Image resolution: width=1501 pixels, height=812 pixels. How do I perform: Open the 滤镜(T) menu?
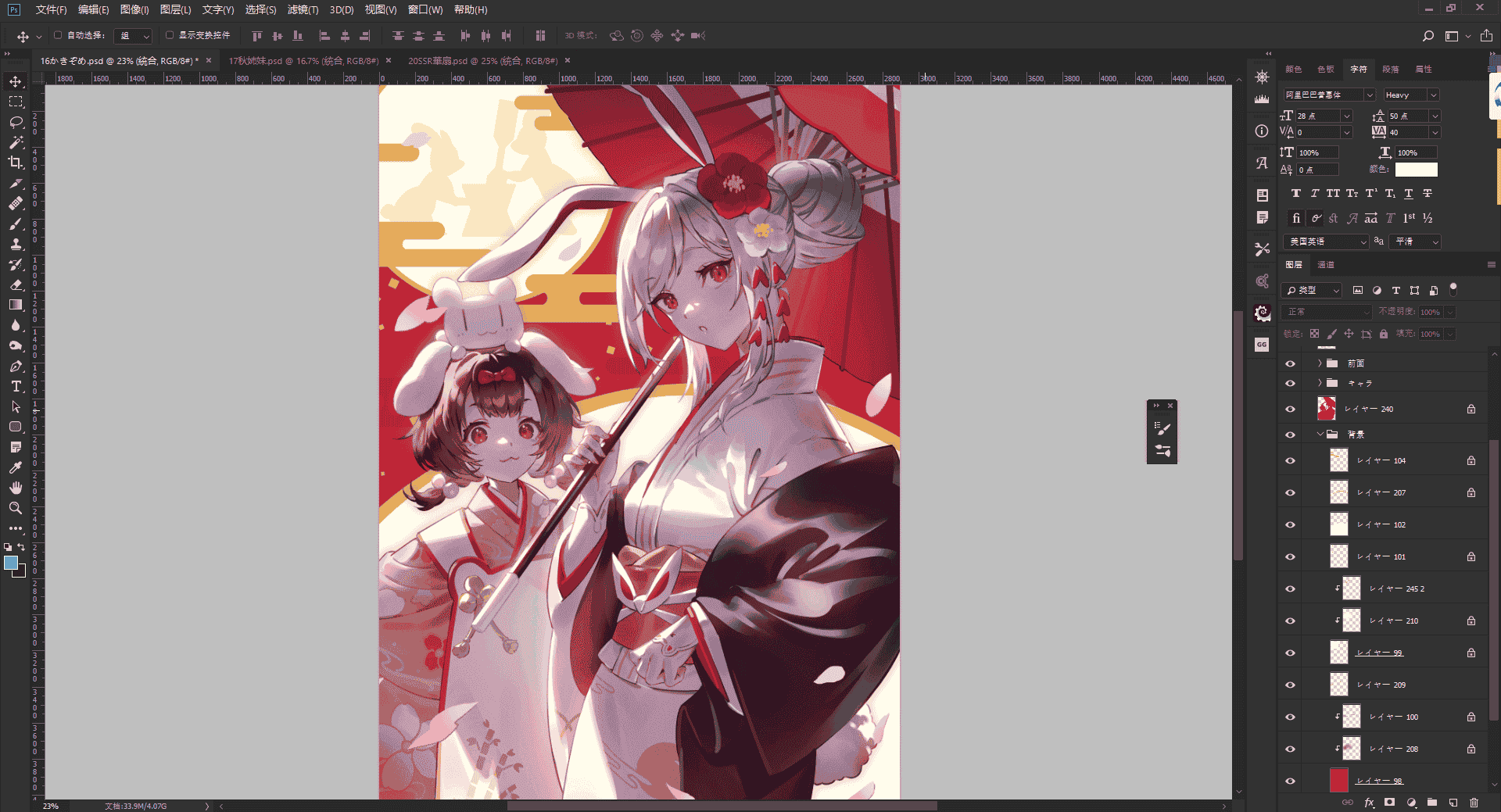(303, 9)
